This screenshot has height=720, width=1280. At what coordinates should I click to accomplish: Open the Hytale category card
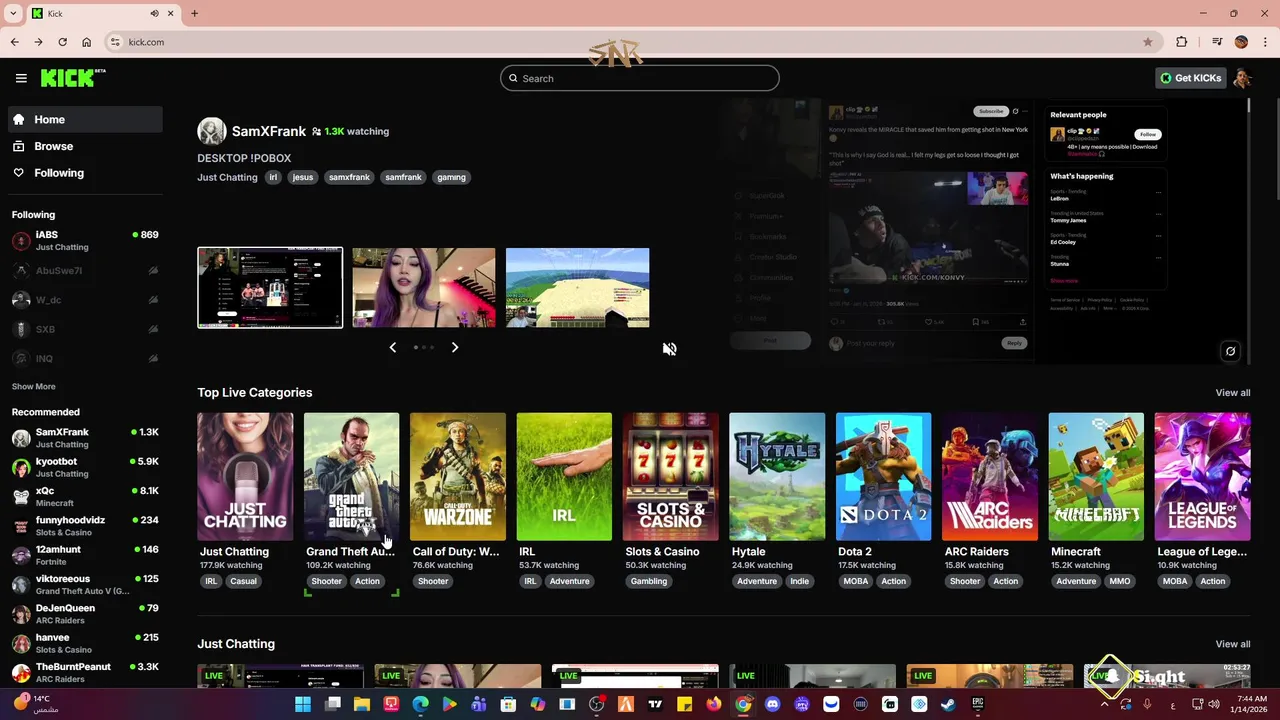[x=777, y=477]
